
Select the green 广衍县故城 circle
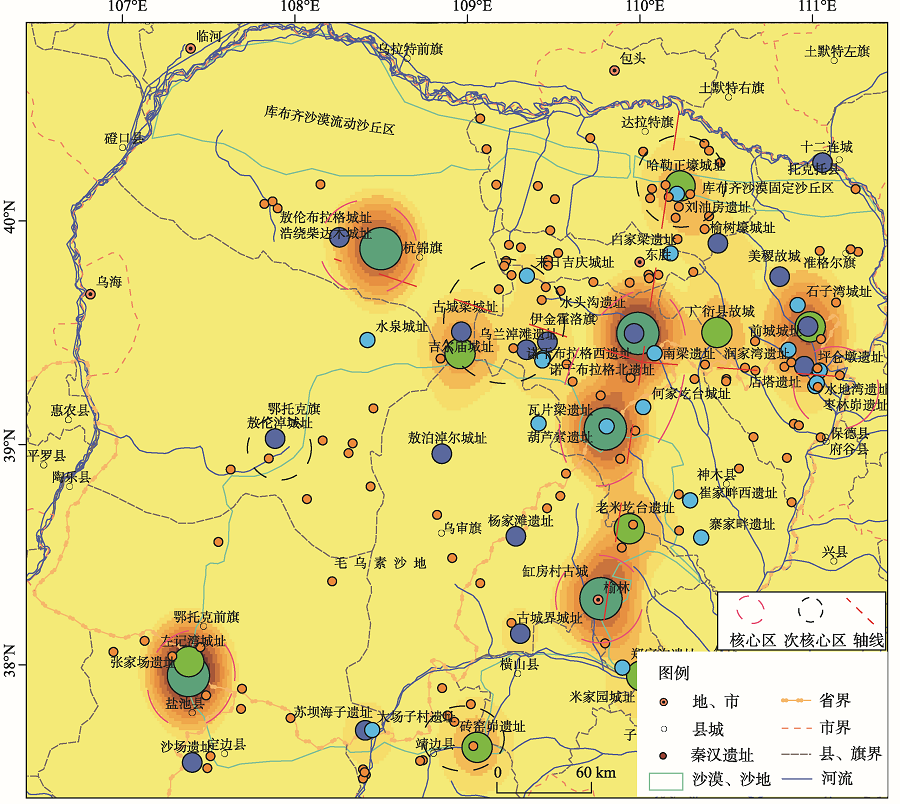click(716, 332)
